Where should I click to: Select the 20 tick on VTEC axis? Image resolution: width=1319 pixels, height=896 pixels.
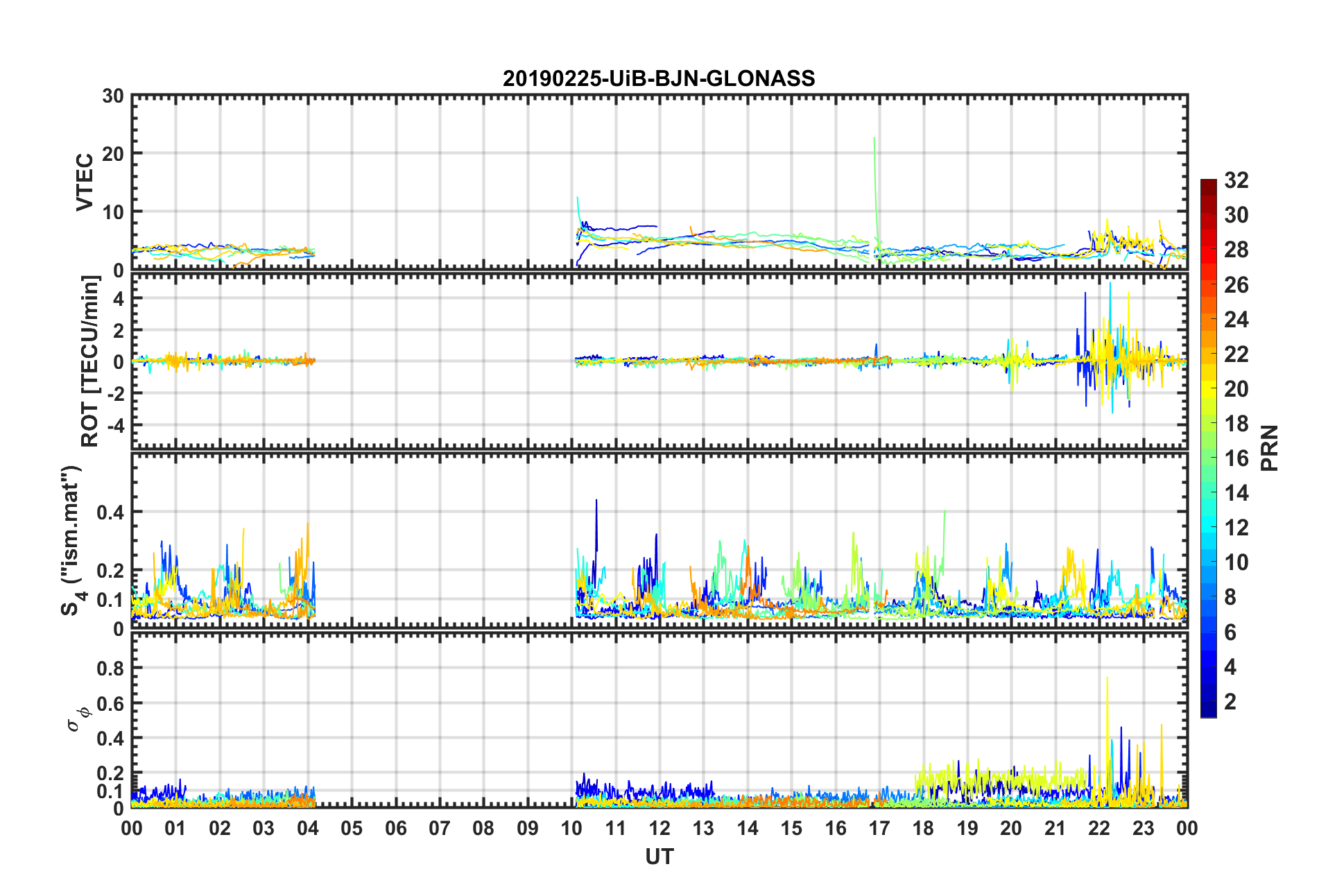click(113, 154)
